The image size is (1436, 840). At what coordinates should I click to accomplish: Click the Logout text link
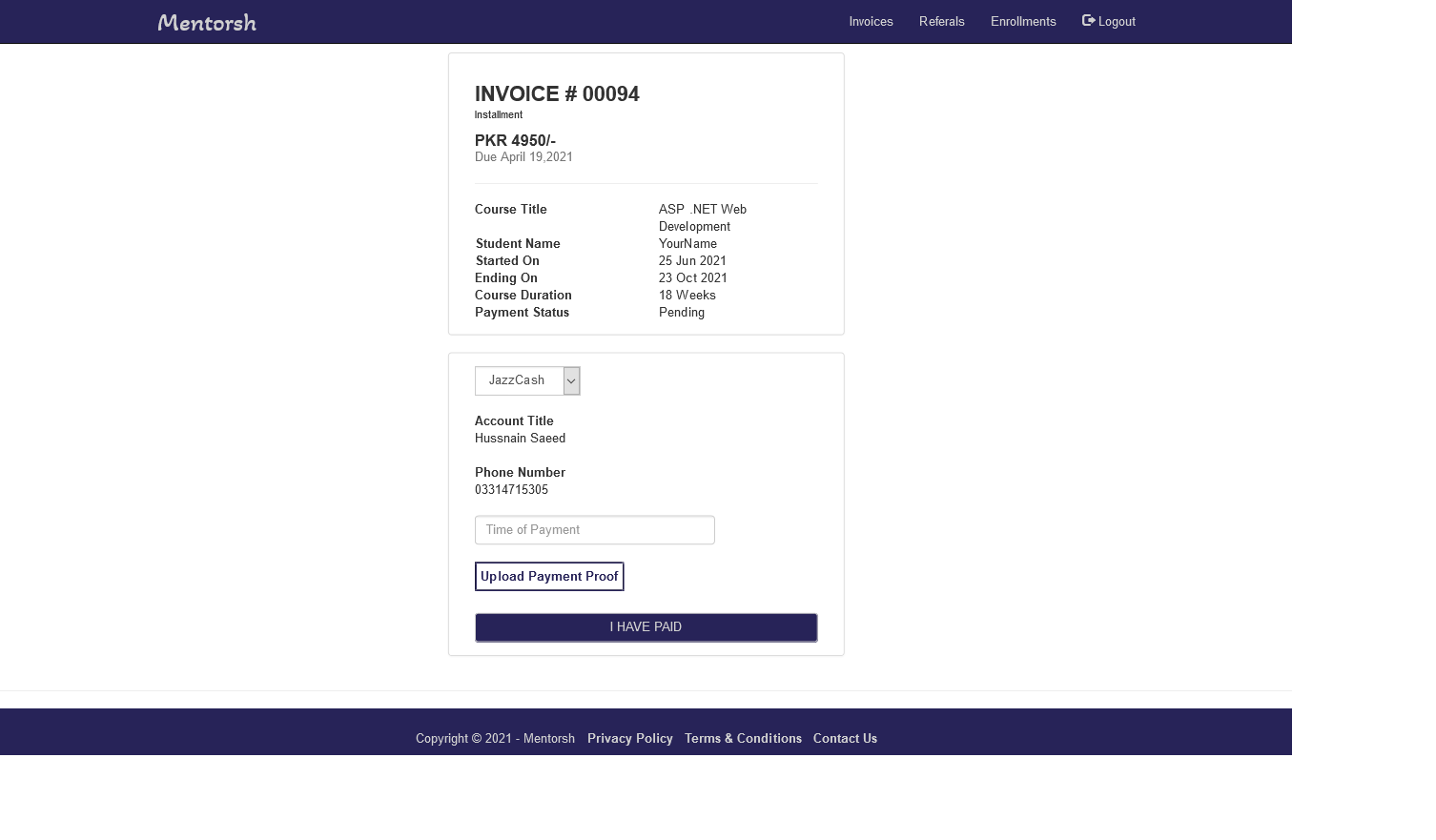[1117, 22]
